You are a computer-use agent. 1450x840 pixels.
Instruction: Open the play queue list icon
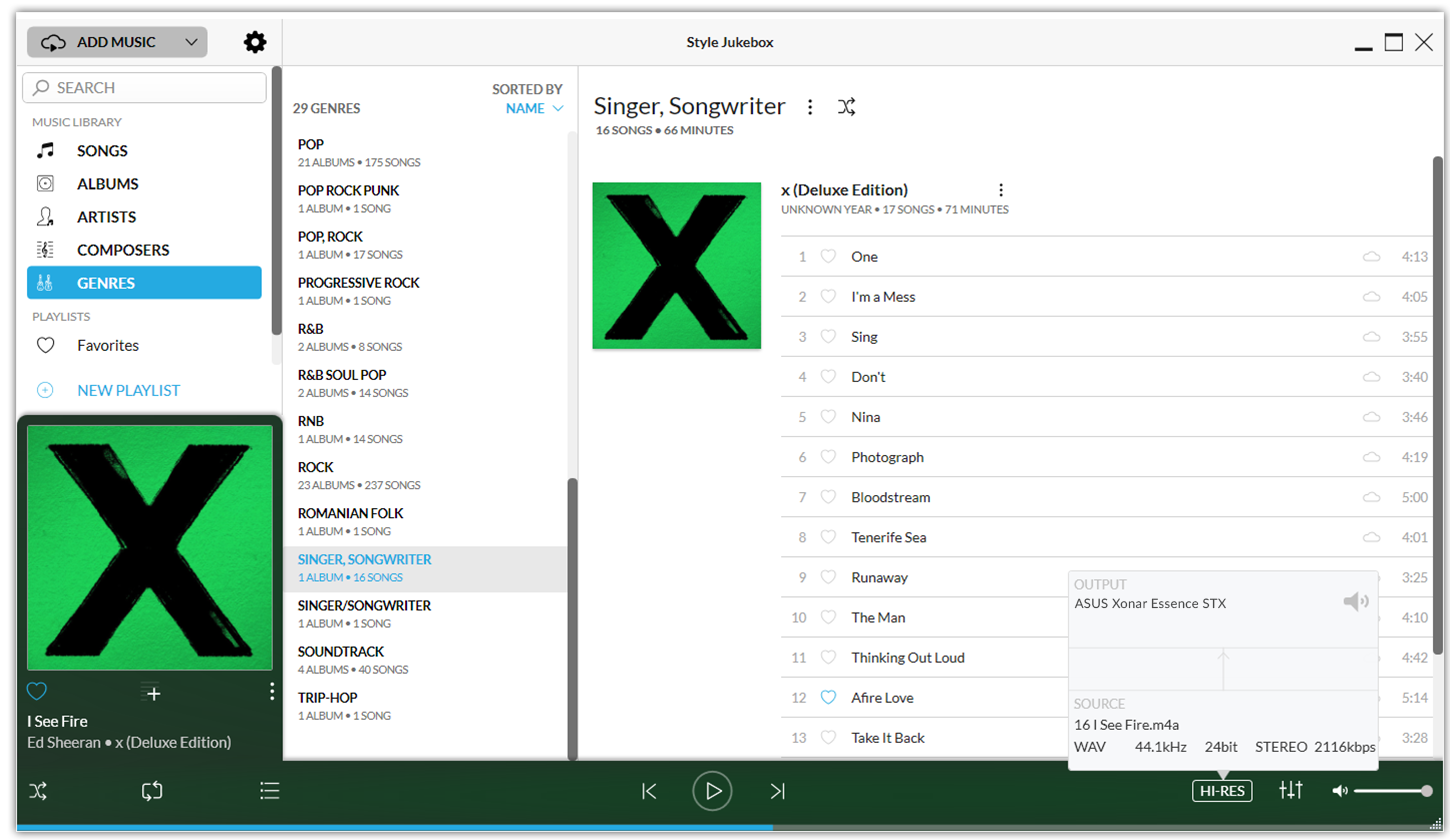[269, 791]
